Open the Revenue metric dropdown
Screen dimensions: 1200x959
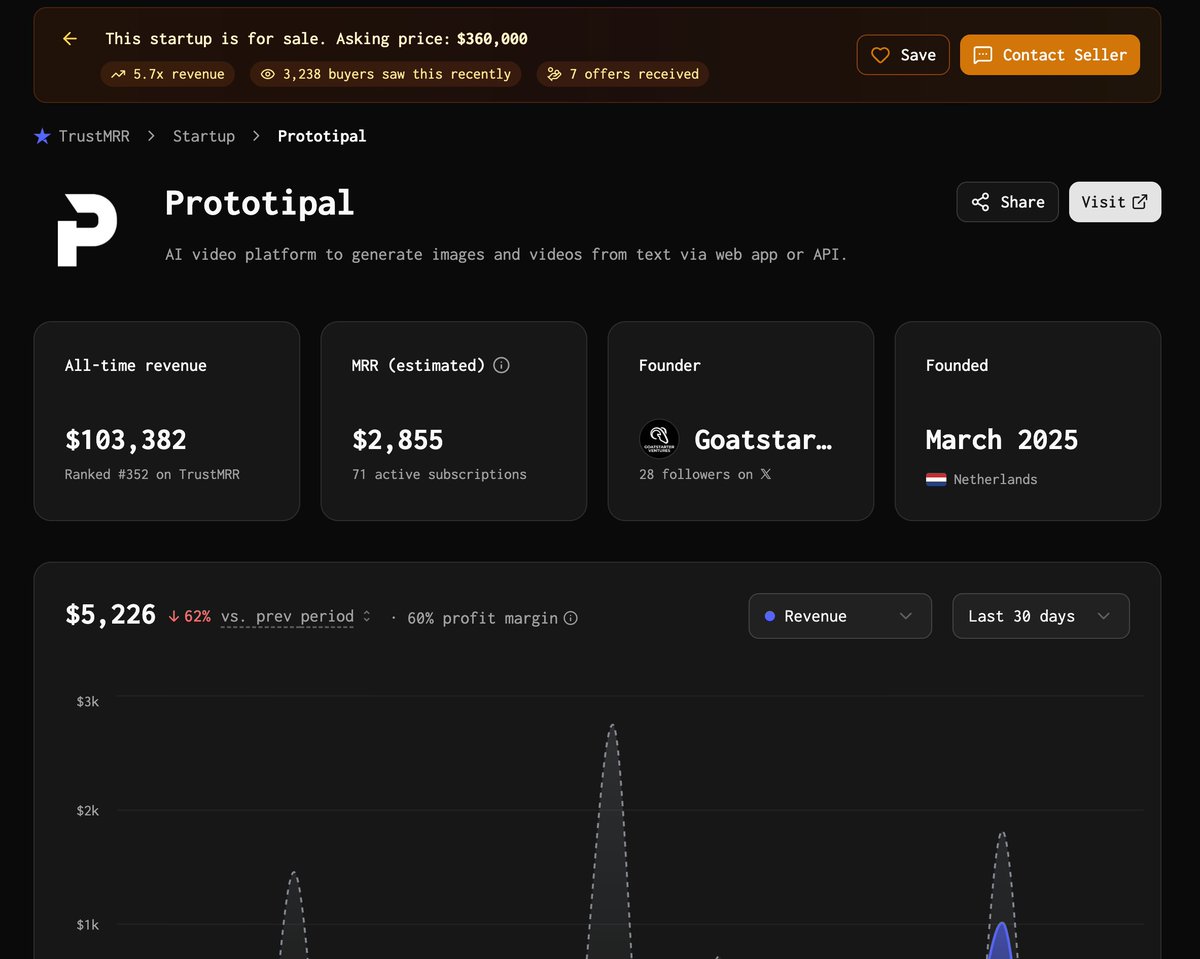click(840, 616)
